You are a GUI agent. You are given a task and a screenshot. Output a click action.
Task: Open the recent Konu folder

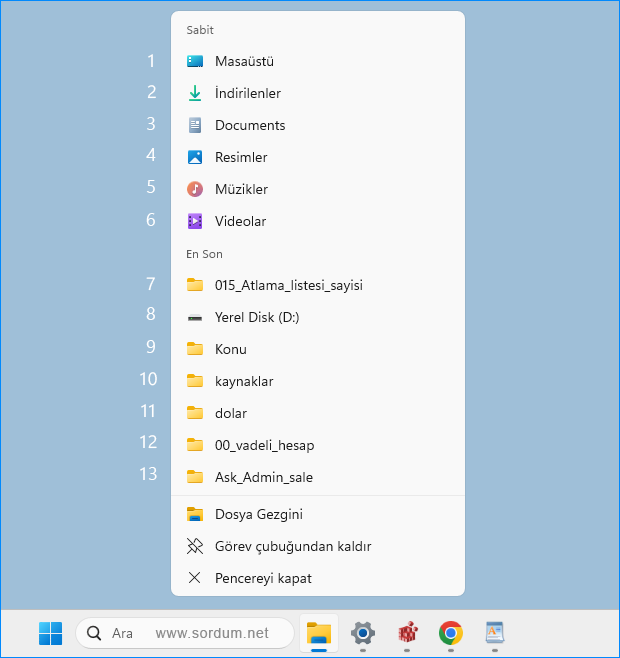pyautogui.click(x=318, y=349)
